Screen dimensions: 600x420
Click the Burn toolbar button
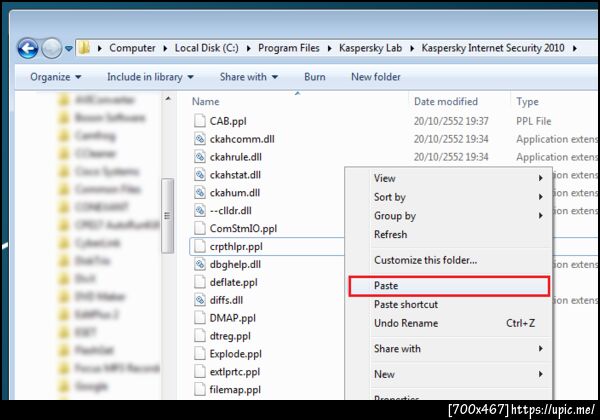tap(315, 77)
